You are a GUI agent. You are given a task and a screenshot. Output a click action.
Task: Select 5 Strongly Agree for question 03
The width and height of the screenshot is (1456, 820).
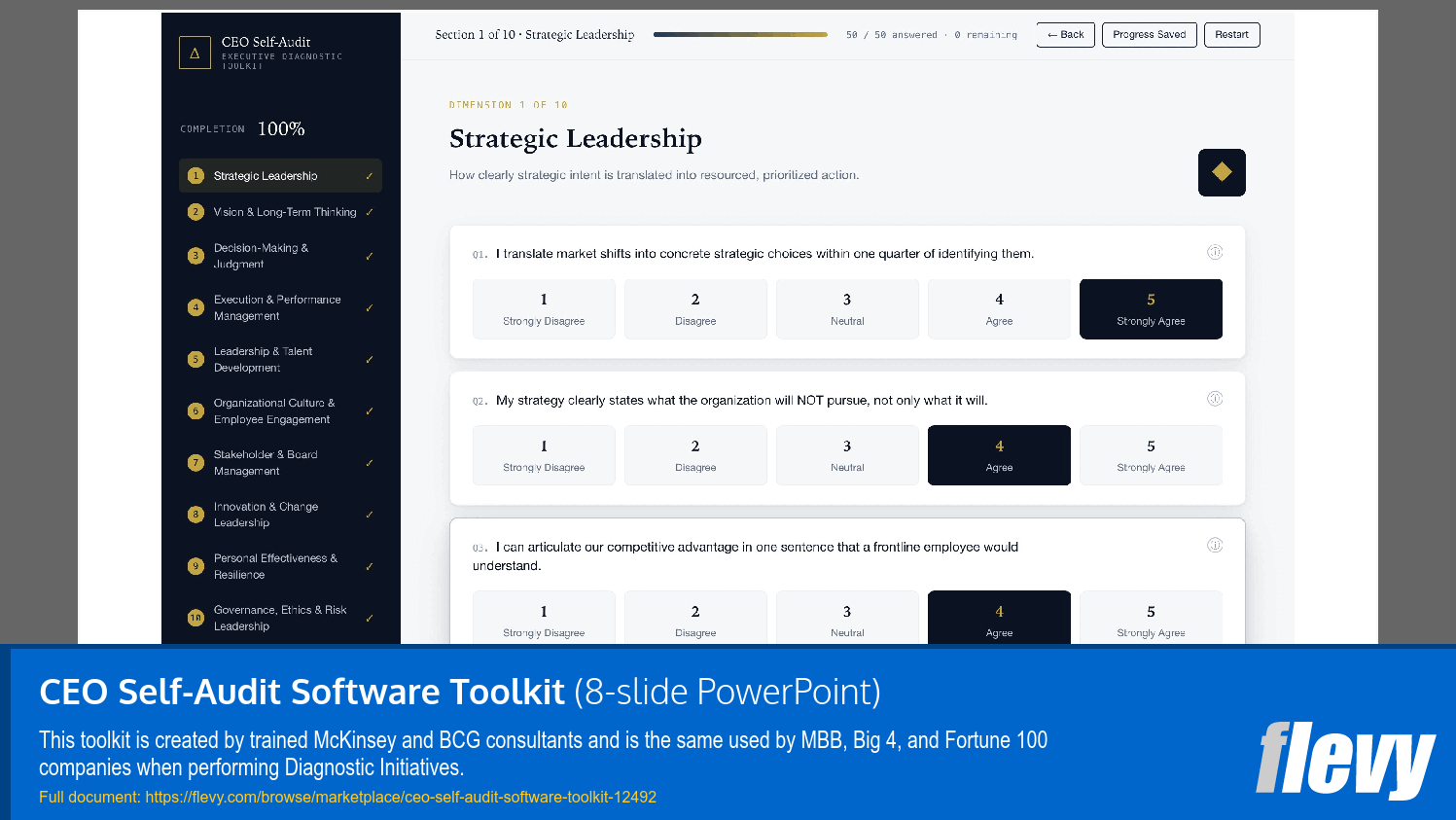[1151, 618]
